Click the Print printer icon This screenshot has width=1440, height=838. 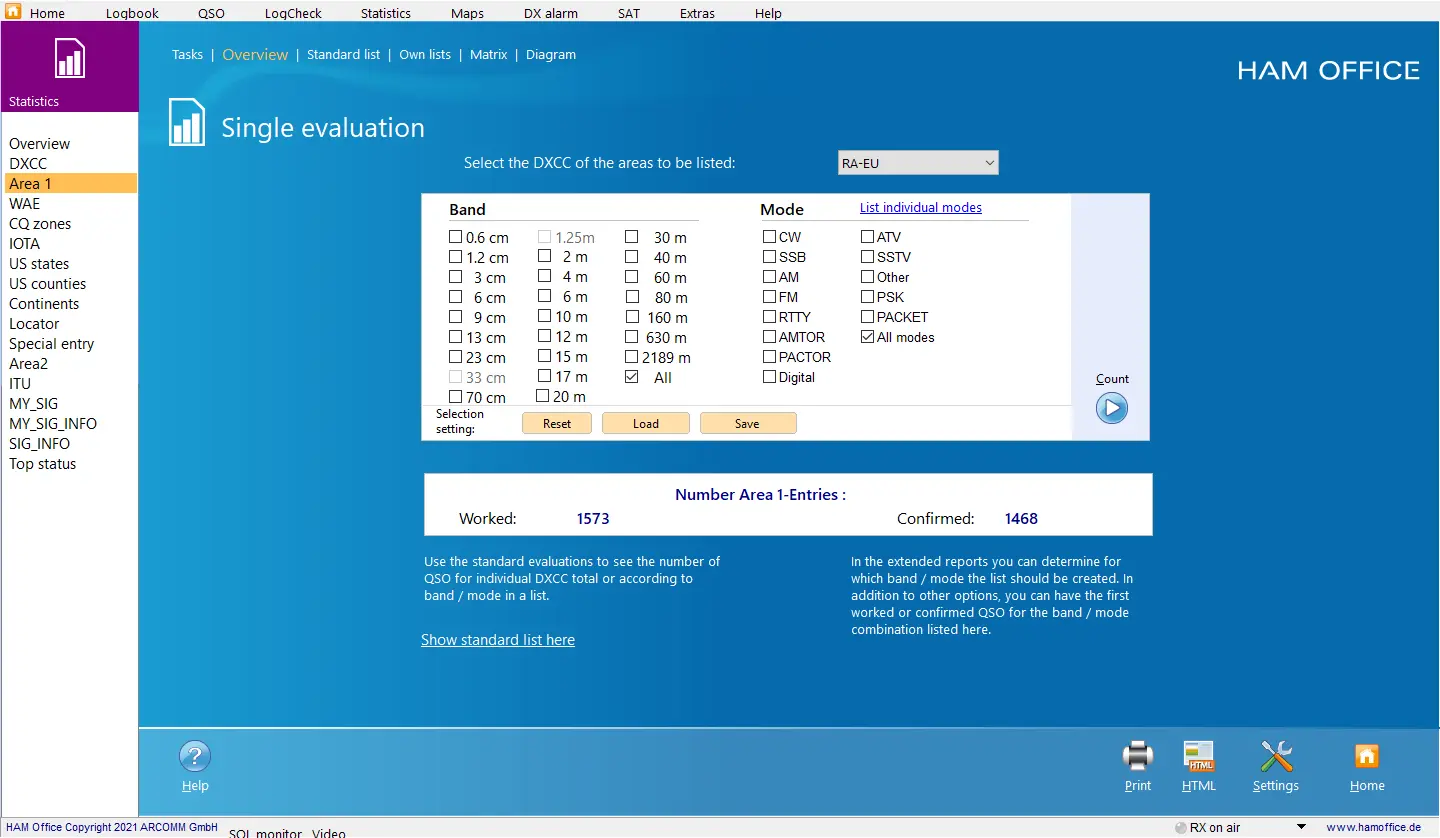[x=1138, y=755]
